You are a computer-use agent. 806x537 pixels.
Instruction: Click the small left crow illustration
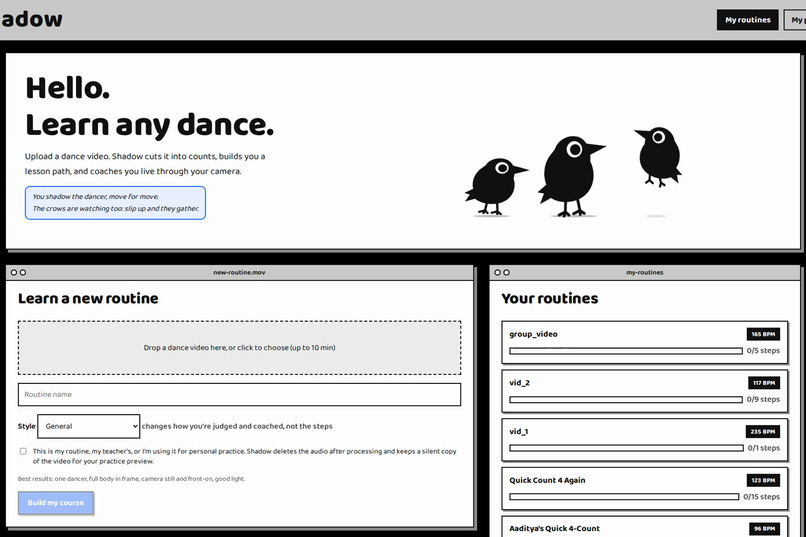495,187
